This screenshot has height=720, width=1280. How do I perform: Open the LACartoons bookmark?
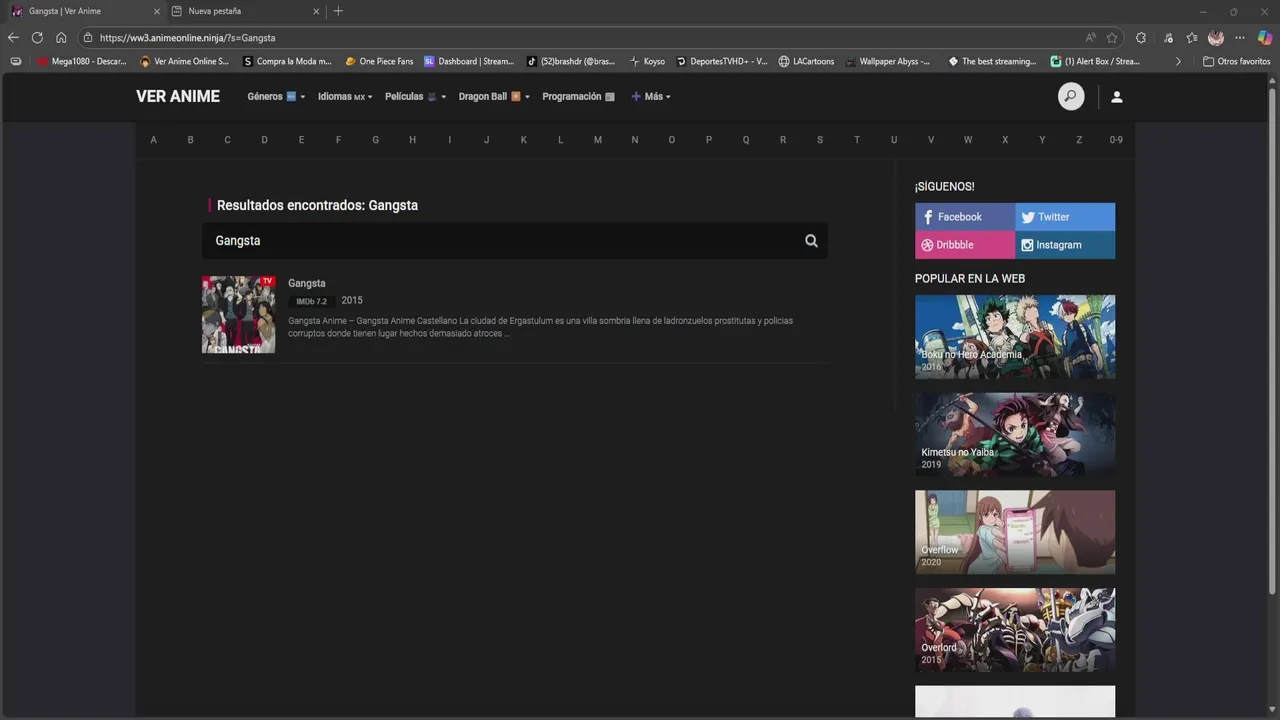[x=806, y=61]
